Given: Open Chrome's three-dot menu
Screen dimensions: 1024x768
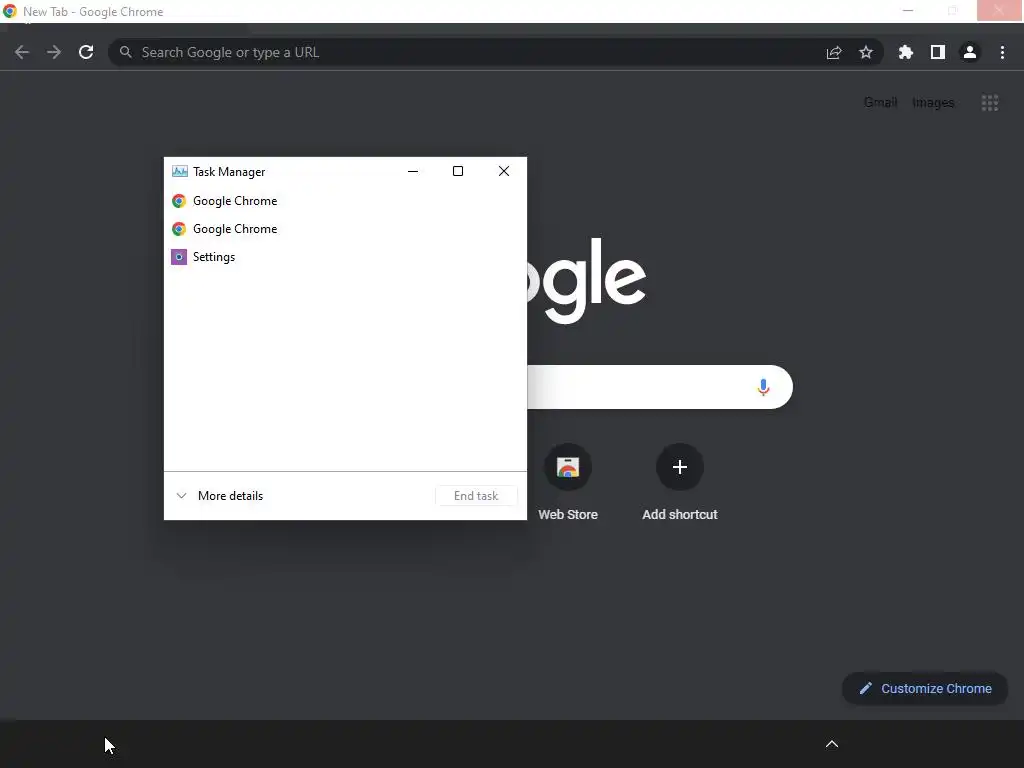Looking at the screenshot, I should coord(1002,52).
